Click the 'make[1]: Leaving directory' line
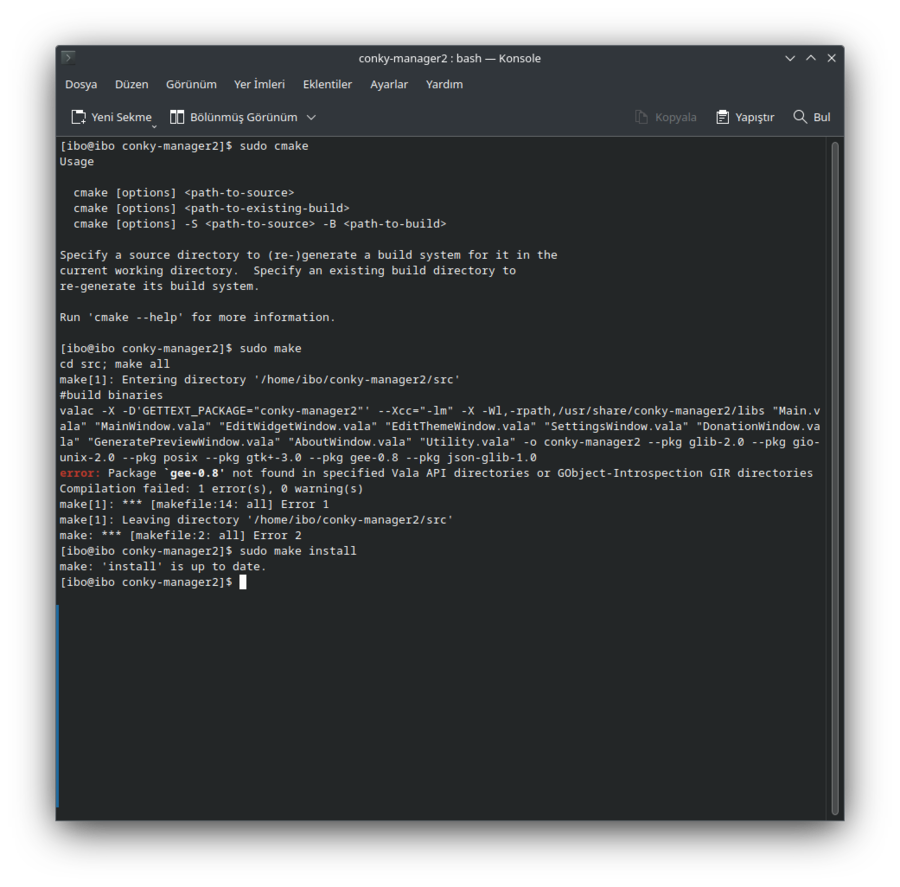Screen dimensions: 900x887 [257, 520]
